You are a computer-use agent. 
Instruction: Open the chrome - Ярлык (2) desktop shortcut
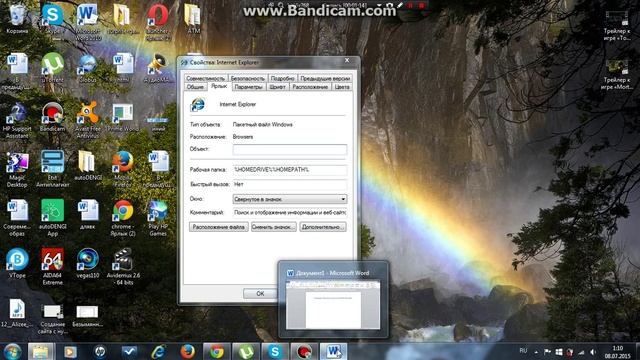pos(123,218)
